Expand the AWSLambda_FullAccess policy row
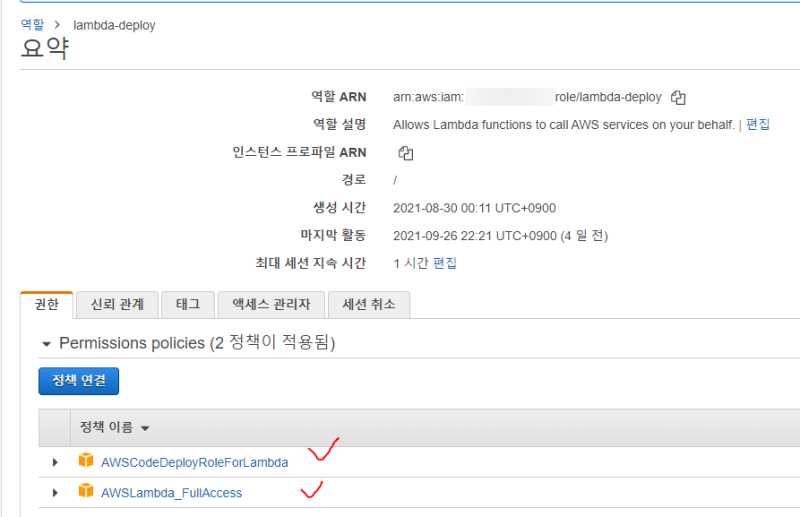The image size is (800, 517). pos(55,493)
